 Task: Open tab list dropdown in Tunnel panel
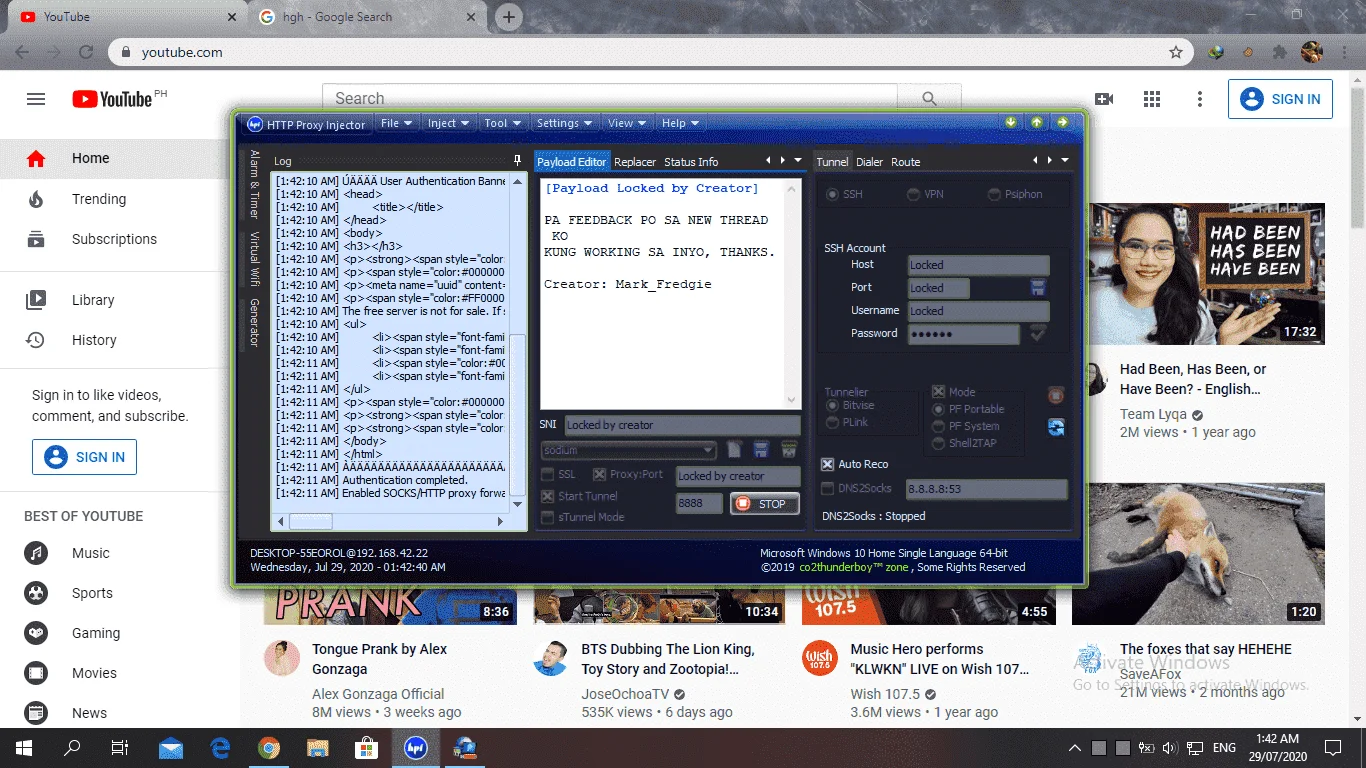click(x=1065, y=160)
